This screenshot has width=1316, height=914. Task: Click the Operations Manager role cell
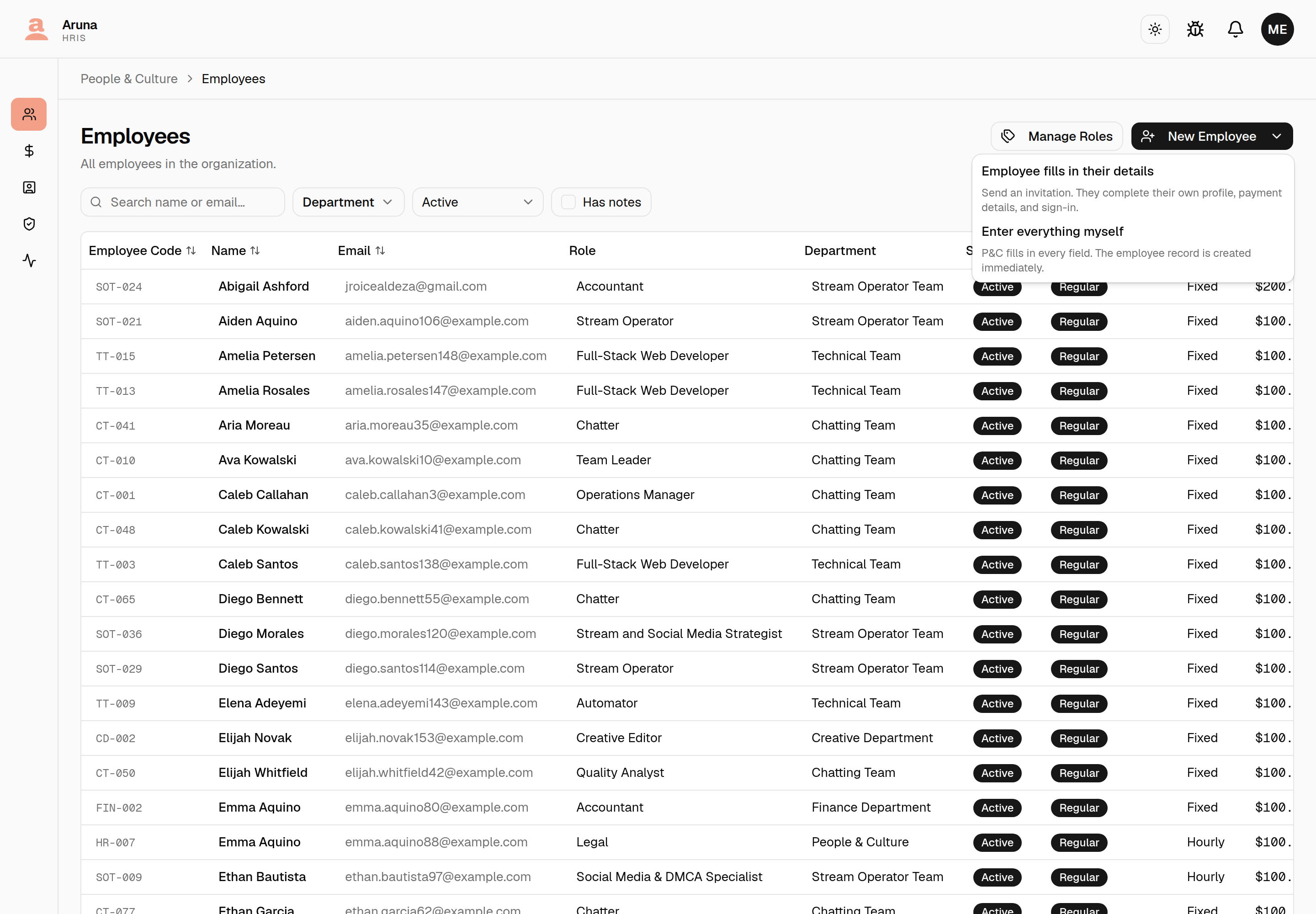click(x=635, y=495)
